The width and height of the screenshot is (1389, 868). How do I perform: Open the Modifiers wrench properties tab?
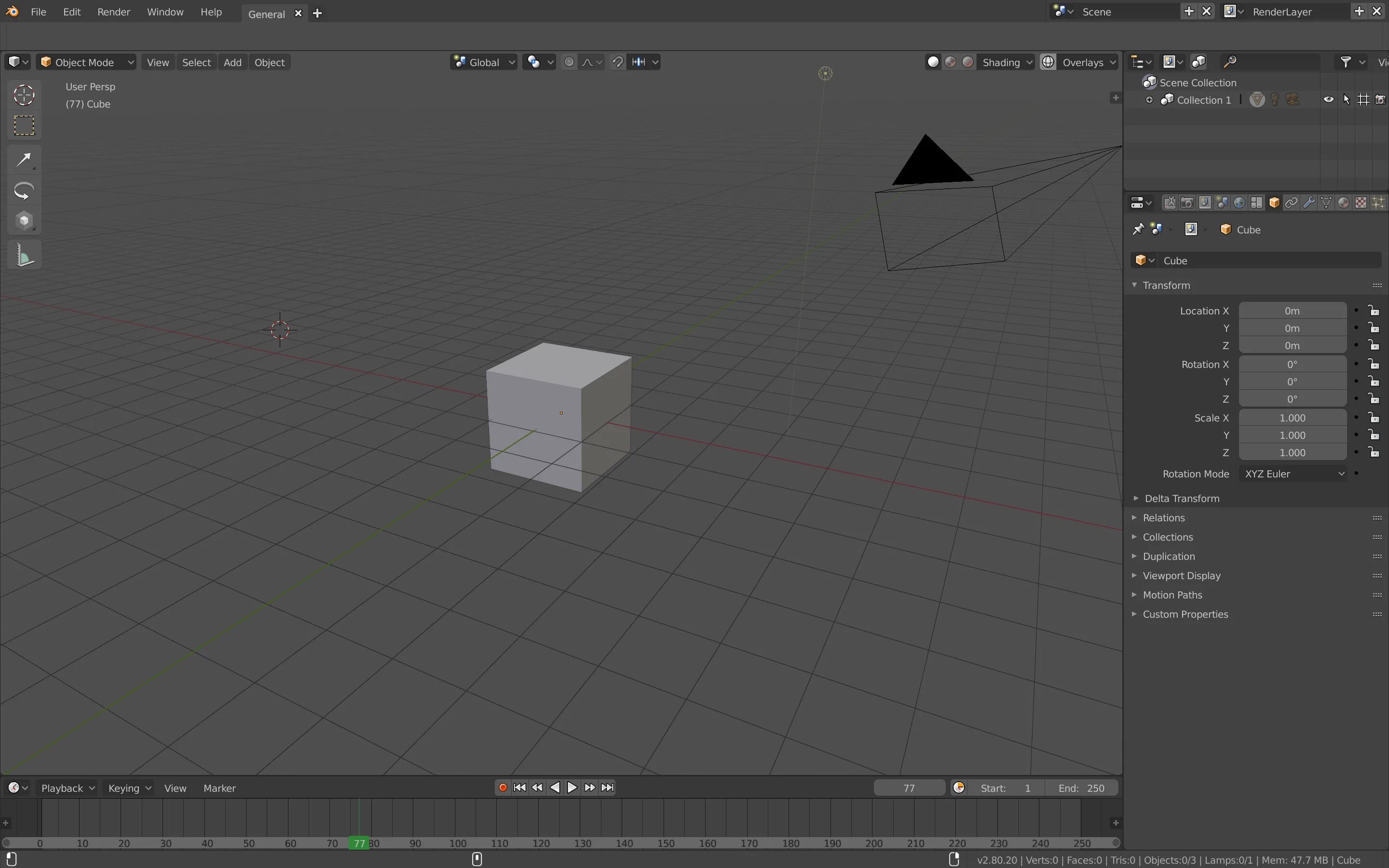1308,203
